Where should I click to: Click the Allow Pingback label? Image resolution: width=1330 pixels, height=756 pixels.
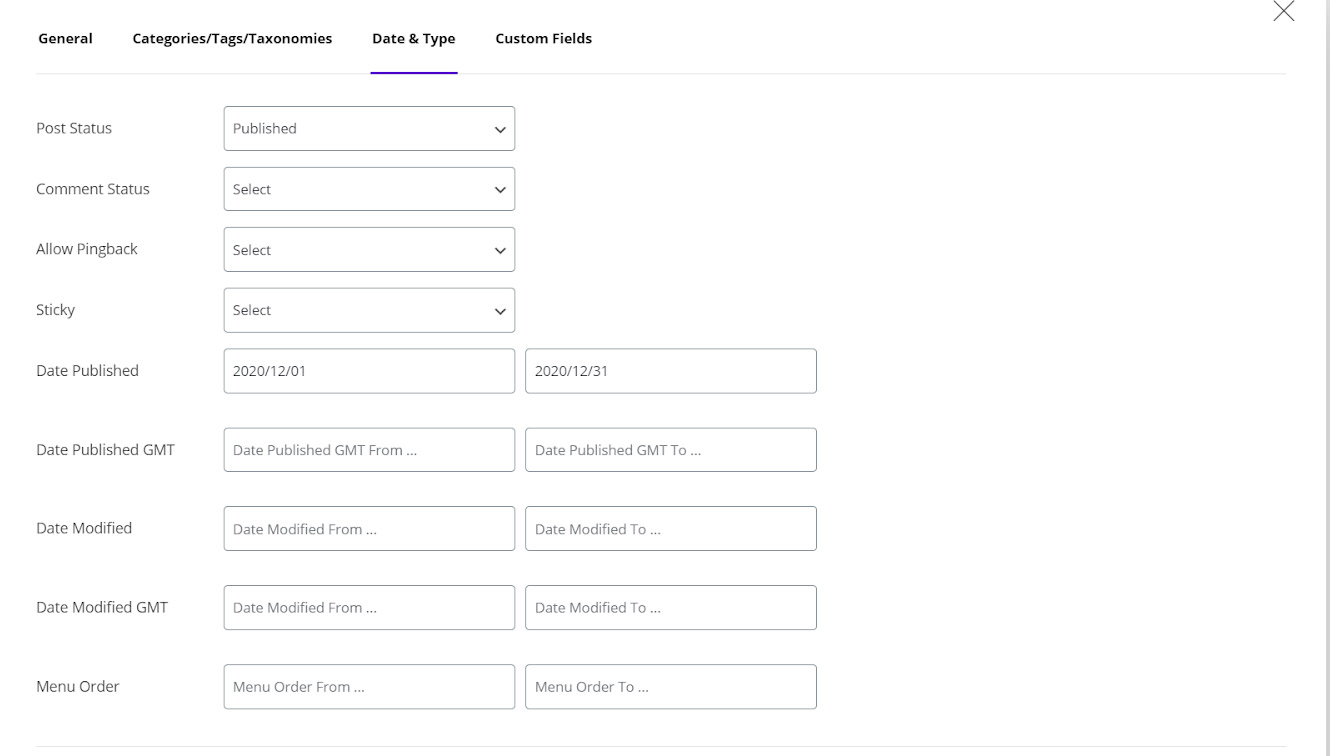coord(87,249)
